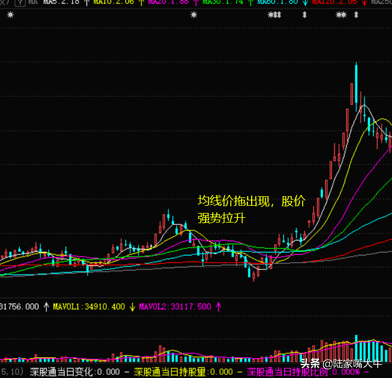
Task: Select the tall cyan candlestick at the price peak
Action: [x=356, y=86]
